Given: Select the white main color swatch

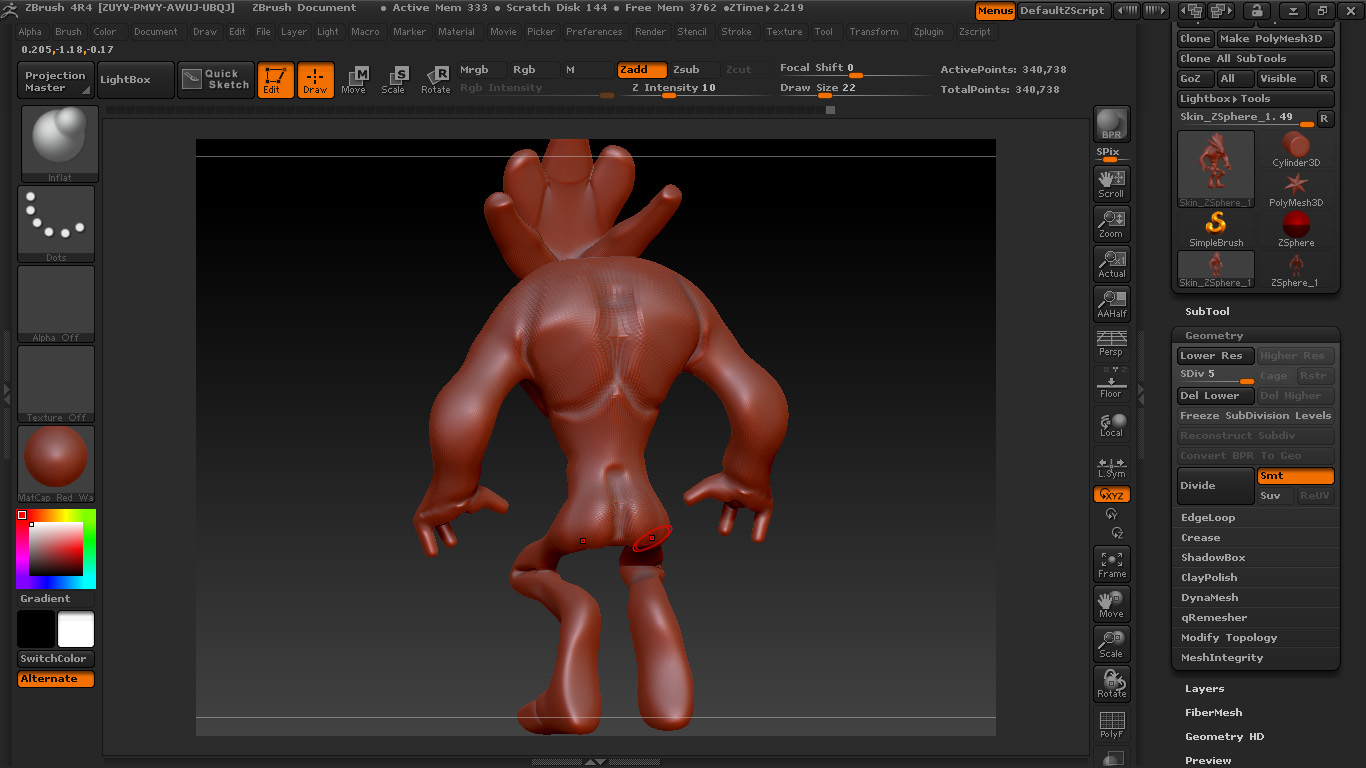Looking at the screenshot, I should [76, 630].
